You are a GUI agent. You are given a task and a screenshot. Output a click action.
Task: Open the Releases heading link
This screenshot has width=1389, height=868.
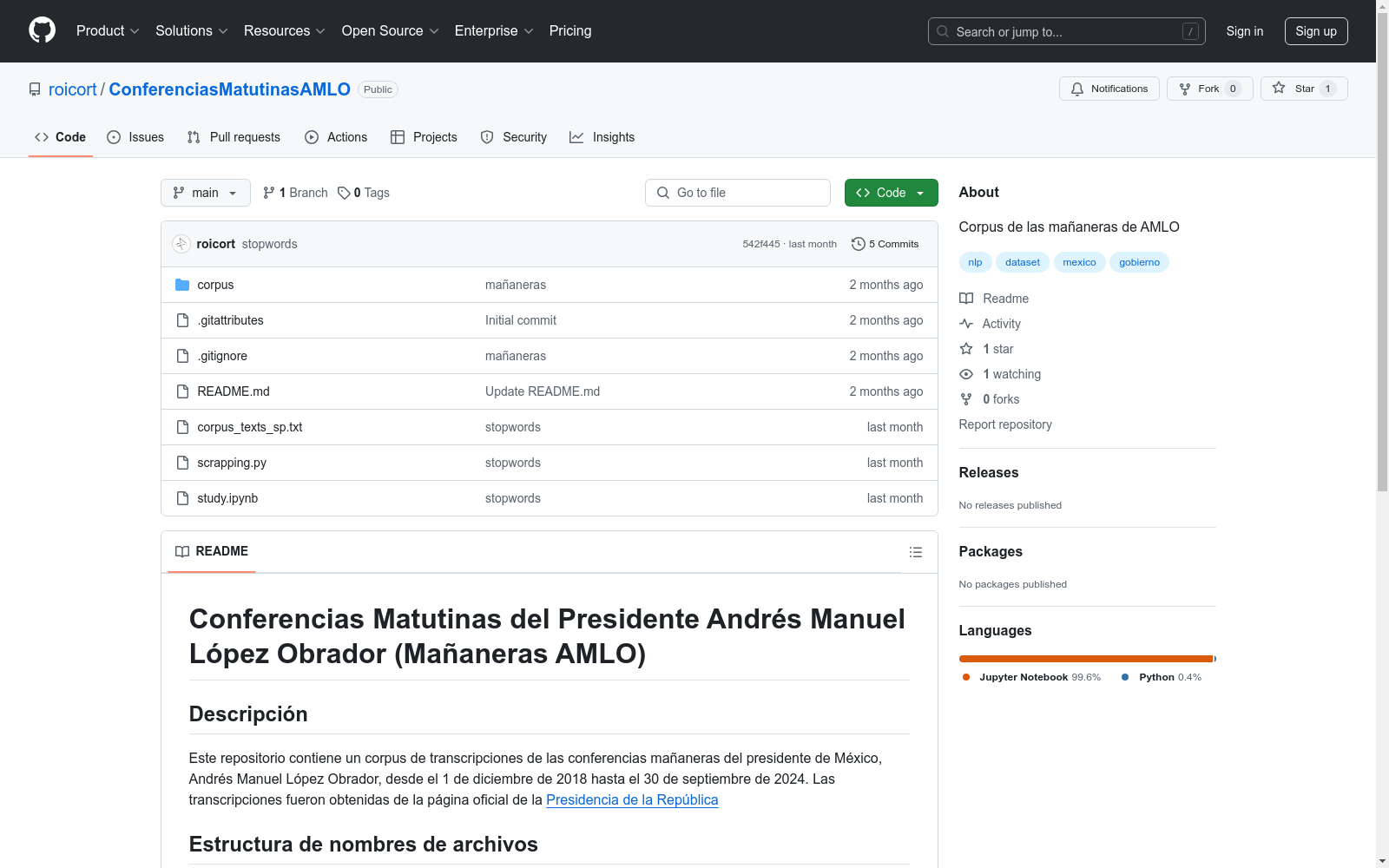tap(989, 472)
